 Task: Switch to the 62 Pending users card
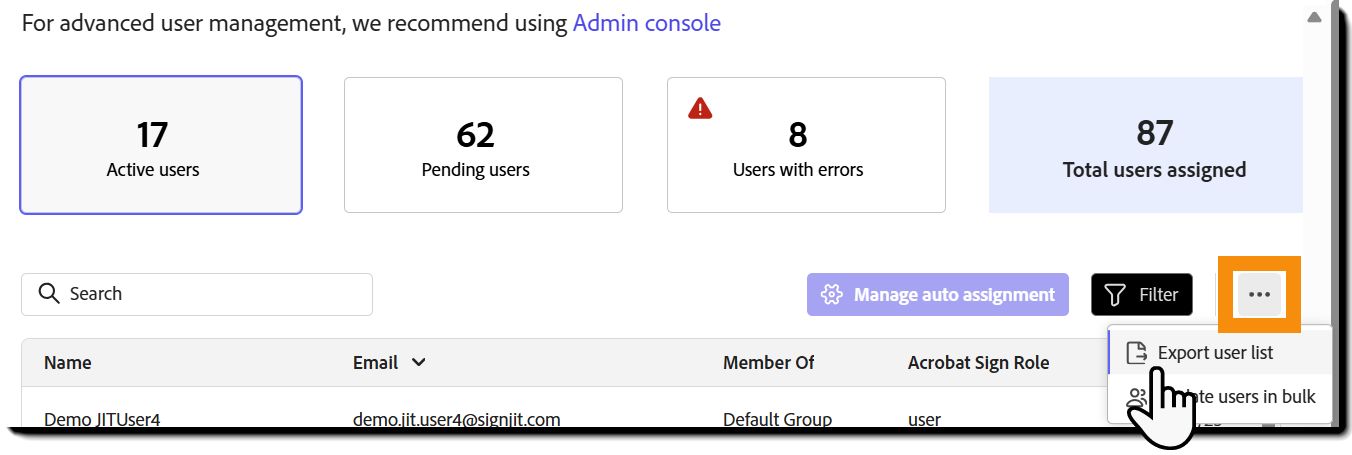click(x=483, y=145)
